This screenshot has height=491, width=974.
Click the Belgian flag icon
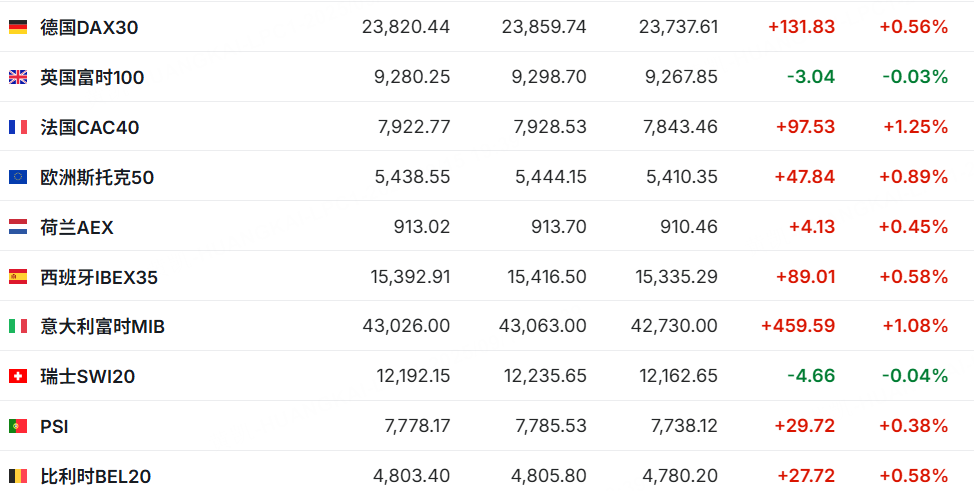click(x=18, y=476)
